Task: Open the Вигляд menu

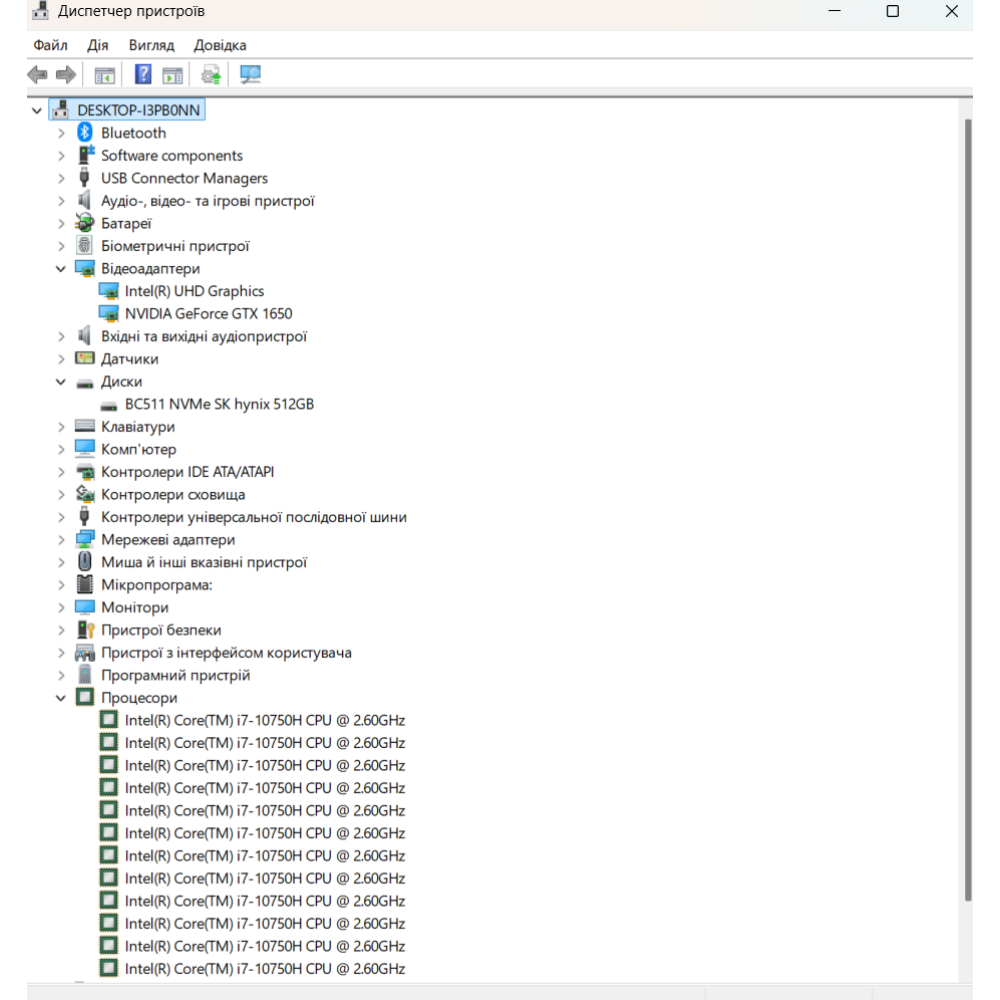Action: [x=151, y=45]
